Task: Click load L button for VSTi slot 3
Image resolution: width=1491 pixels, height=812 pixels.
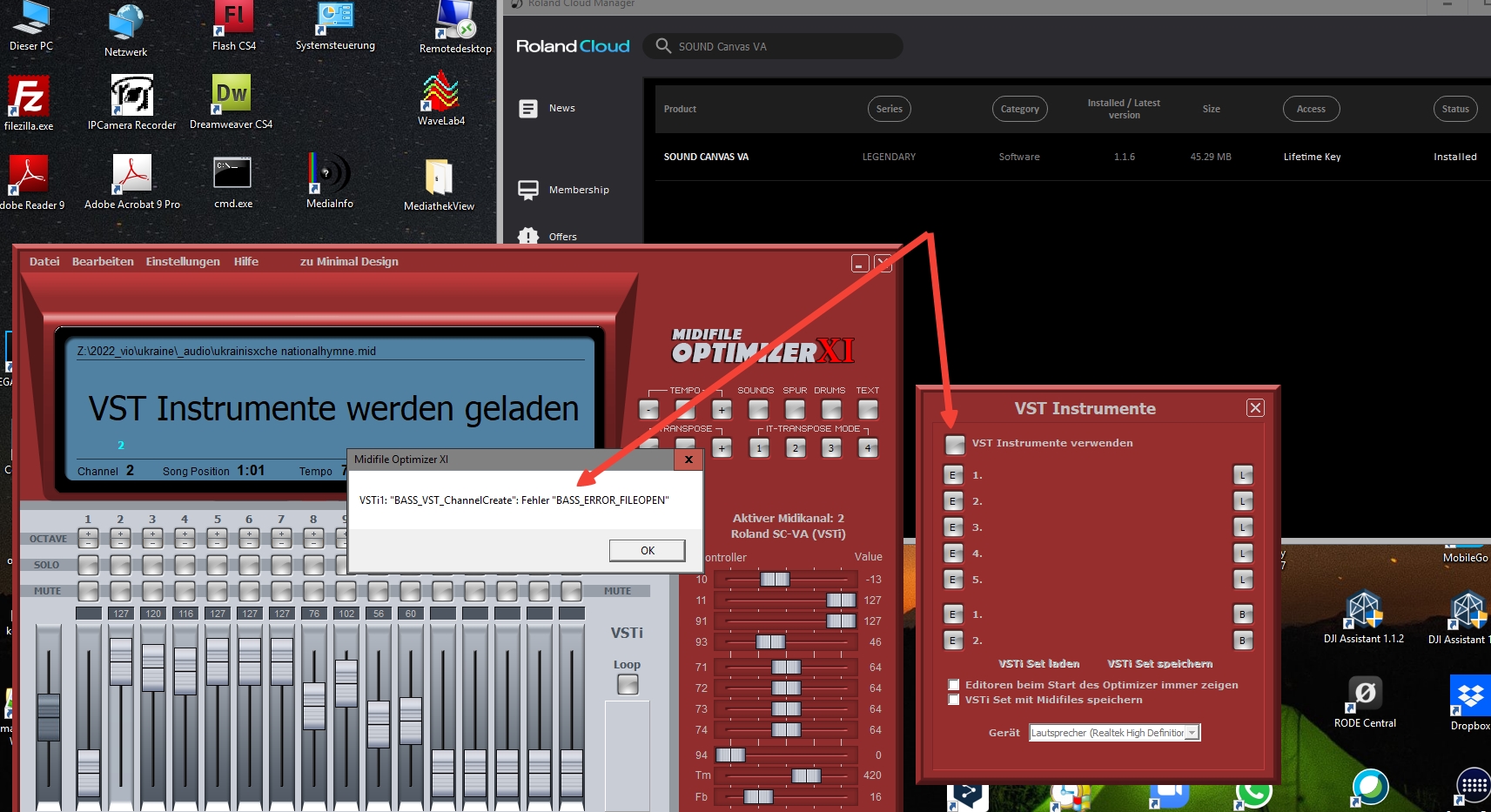Action: point(1243,527)
